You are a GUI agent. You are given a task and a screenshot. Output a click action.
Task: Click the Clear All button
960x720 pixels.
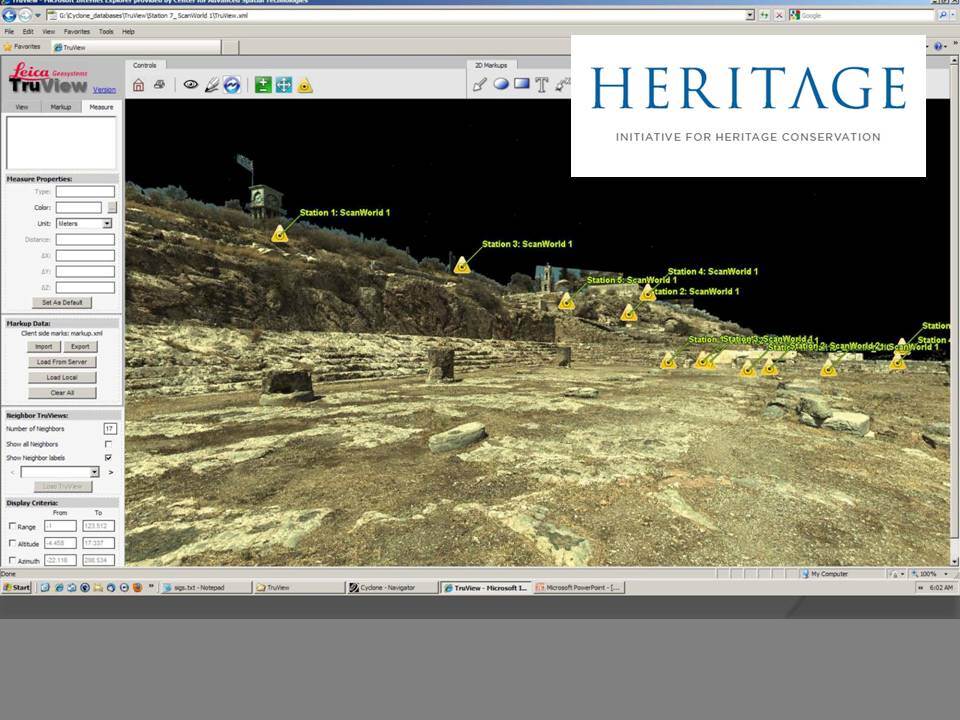pos(62,392)
